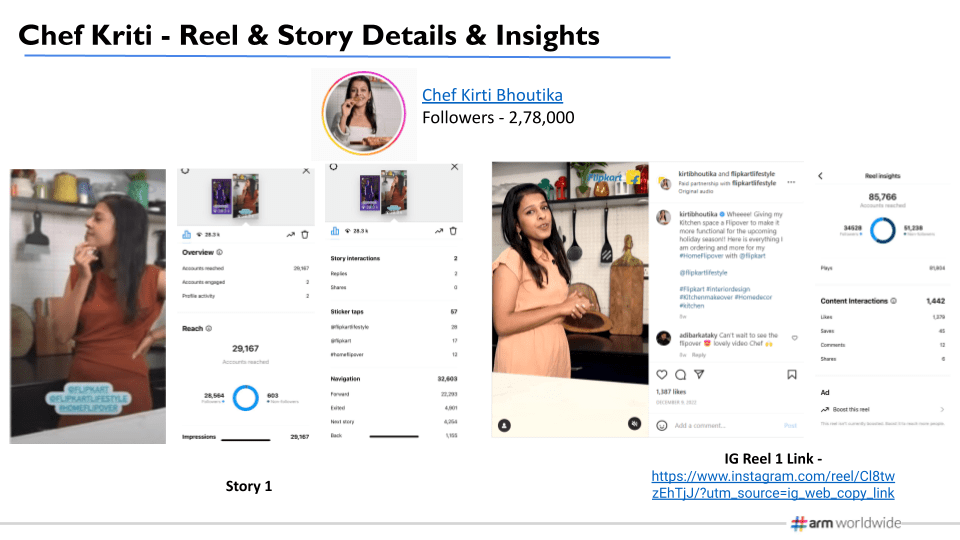Viewport: 960px width, 540px height.
Task: Open the Chef Kirti Bhoutika profile link
Action: pos(492,95)
